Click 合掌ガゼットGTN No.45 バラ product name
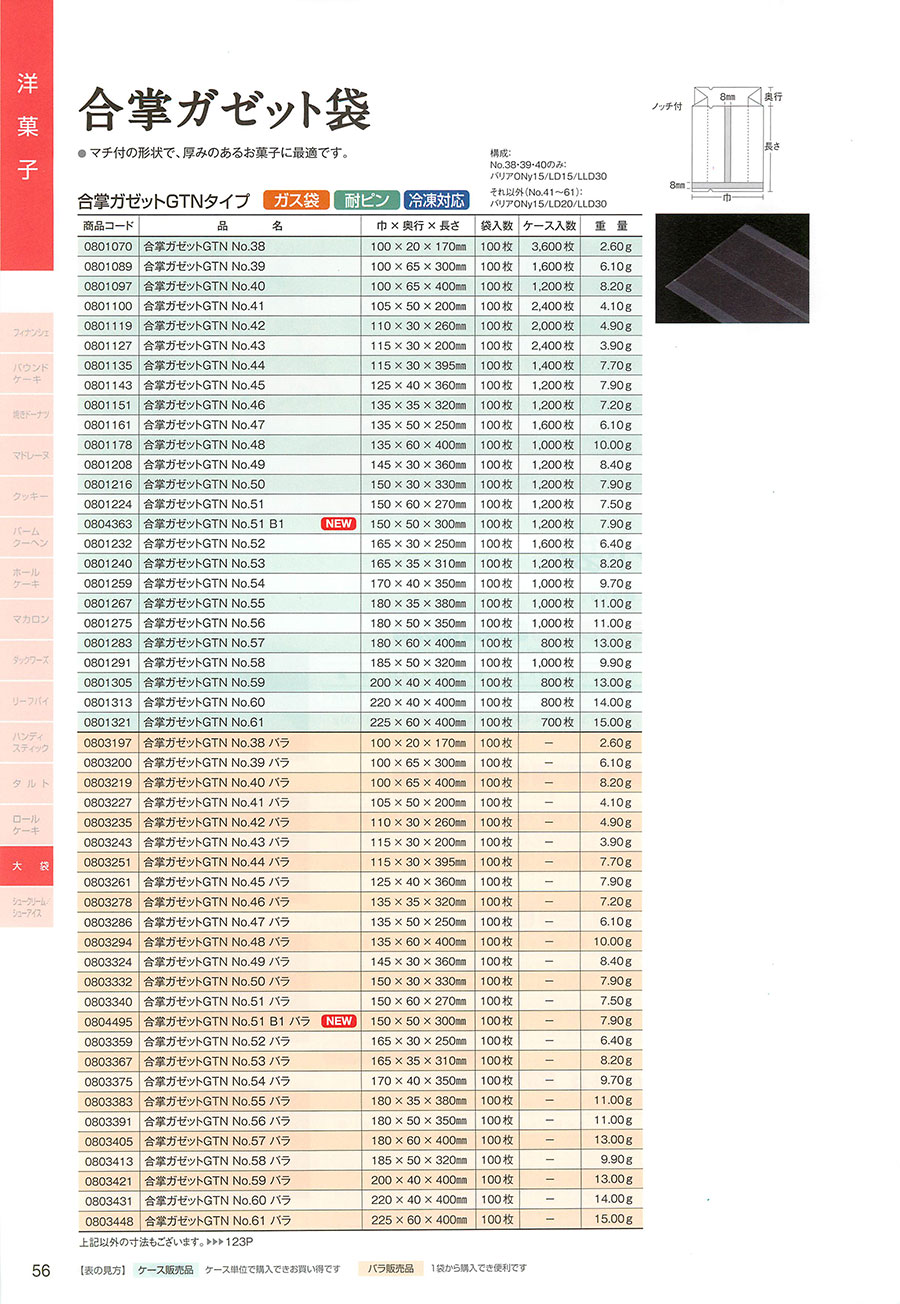The width and height of the screenshot is (900, 1304). click(x=217, y=882)
